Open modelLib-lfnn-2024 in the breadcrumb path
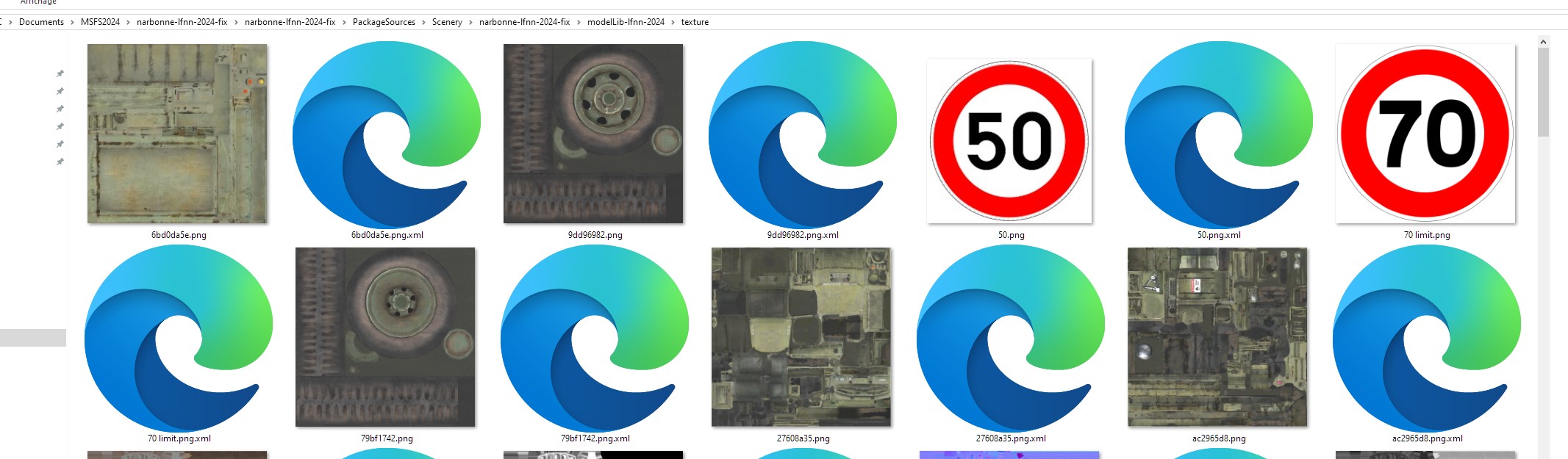The height and width of the screenshot is (459, 1568). [626, 22]
